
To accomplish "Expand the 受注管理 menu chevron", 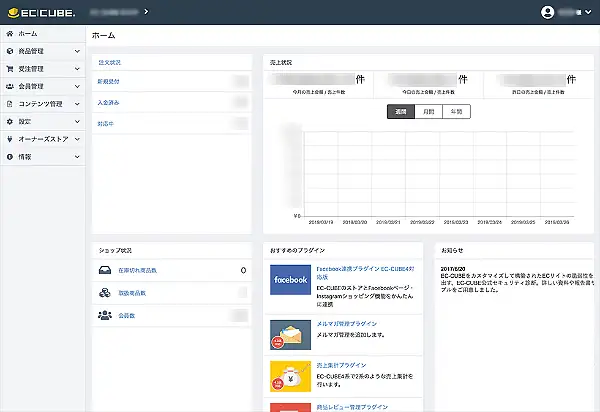I will 77,69.
